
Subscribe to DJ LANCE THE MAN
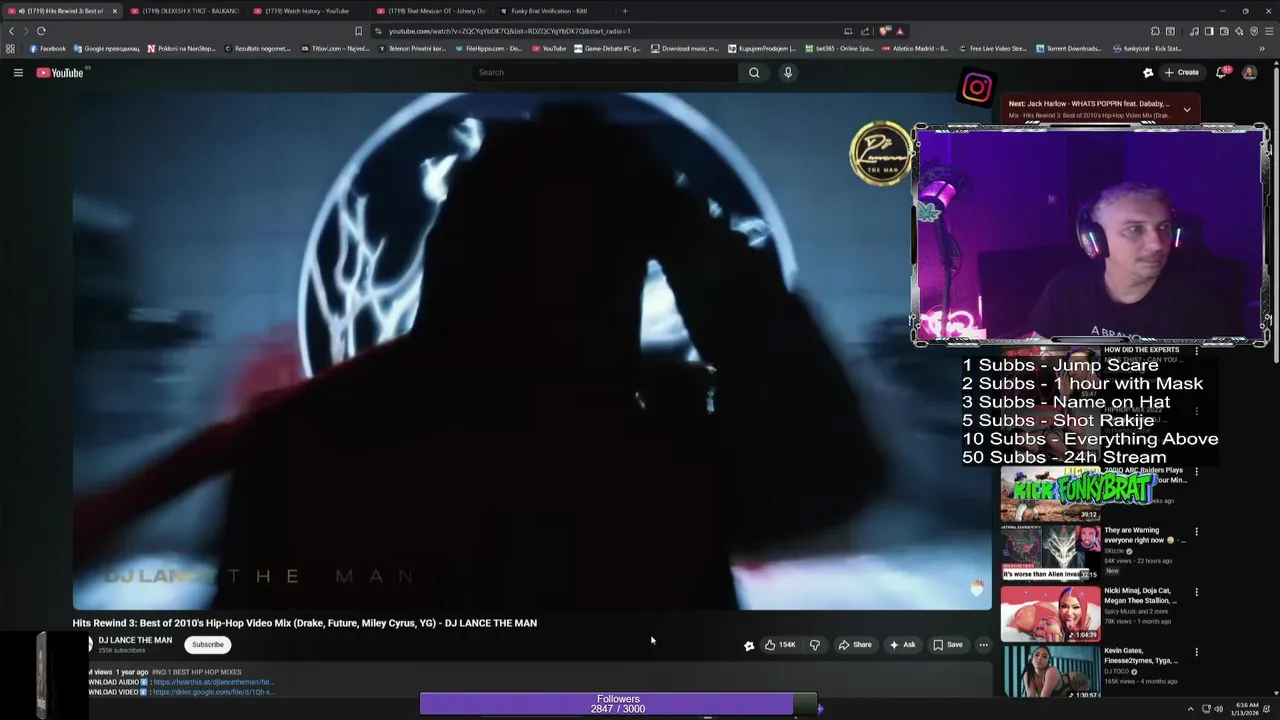point(208,645)
